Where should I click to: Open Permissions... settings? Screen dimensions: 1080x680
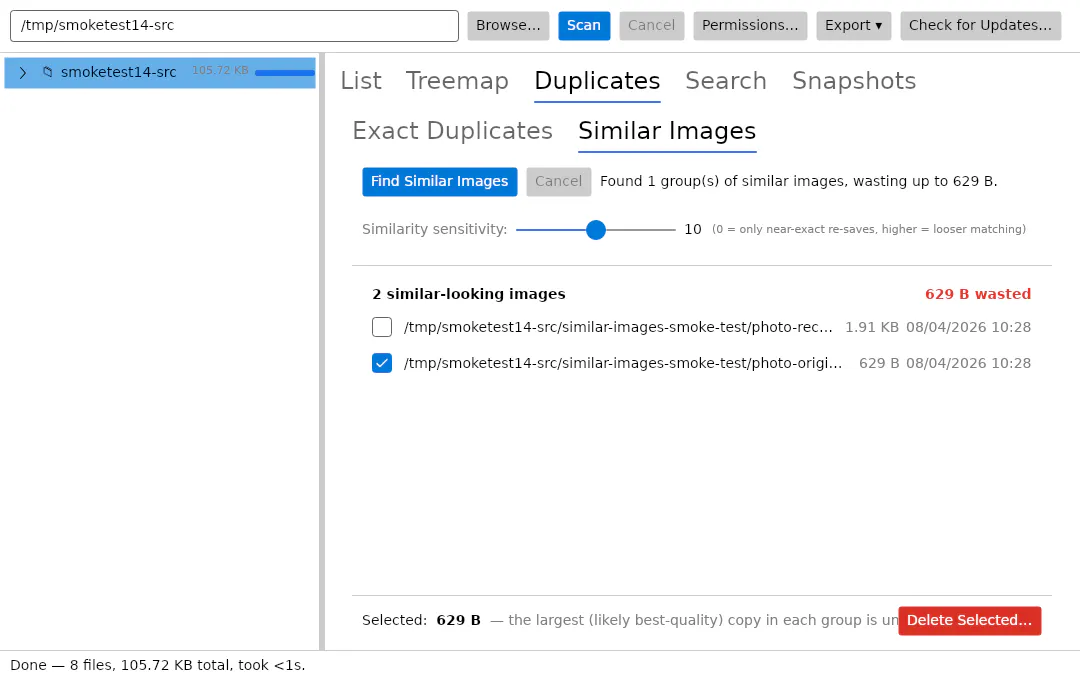750,25
